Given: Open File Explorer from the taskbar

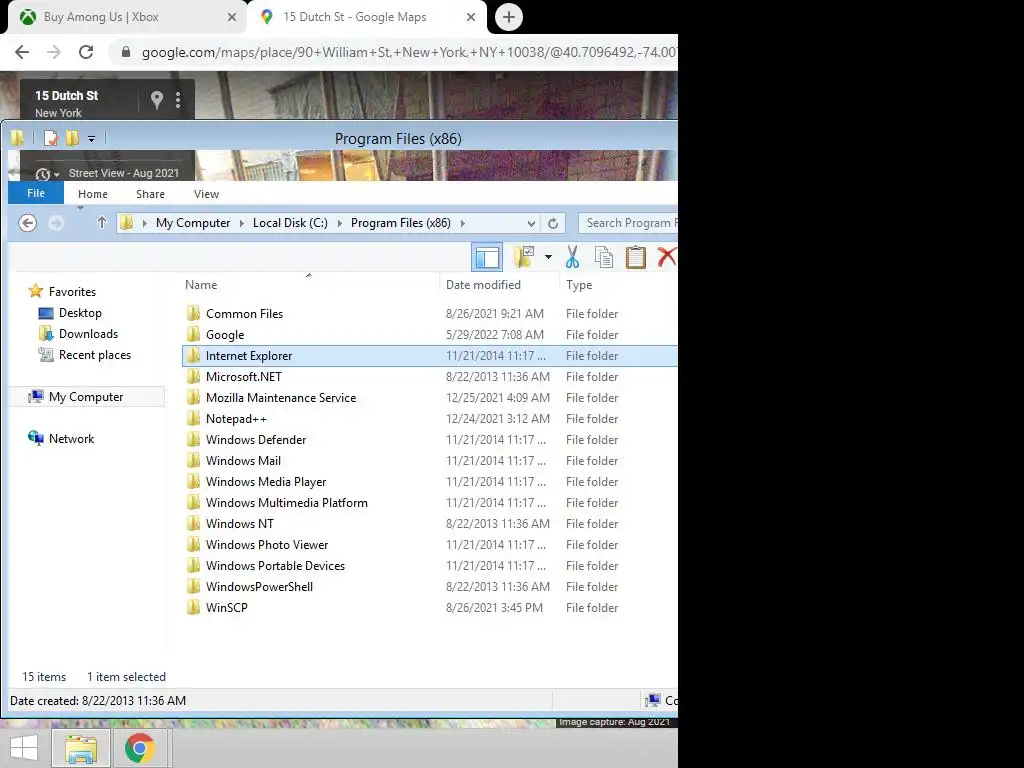Looking at the screenshot, I should pyautogui.click(x=81, y=748).
